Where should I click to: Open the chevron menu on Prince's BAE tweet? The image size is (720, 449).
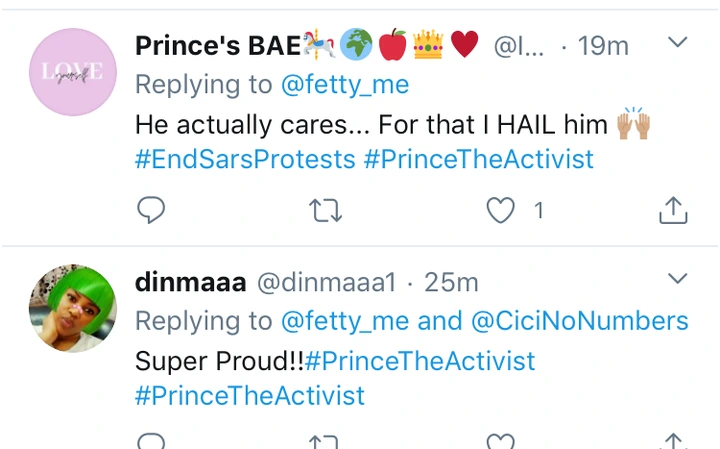coord(677,43)
